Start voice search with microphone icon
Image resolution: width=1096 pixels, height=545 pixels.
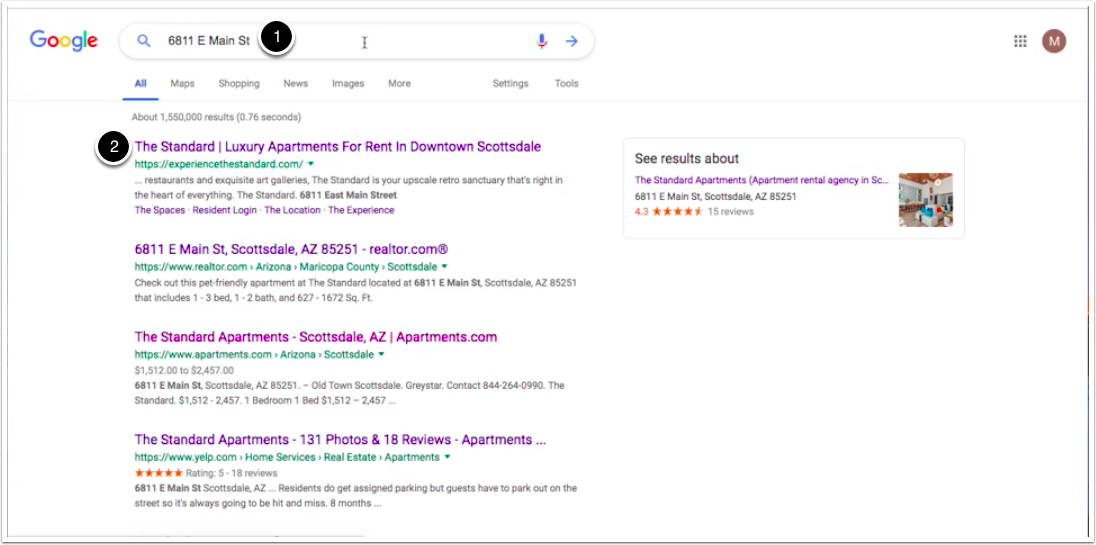[x=542, y=41]
